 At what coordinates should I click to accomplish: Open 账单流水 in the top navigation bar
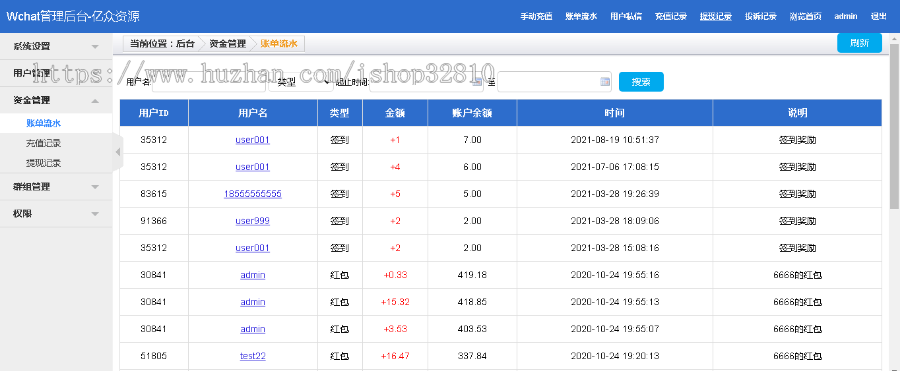click(581, 16)
